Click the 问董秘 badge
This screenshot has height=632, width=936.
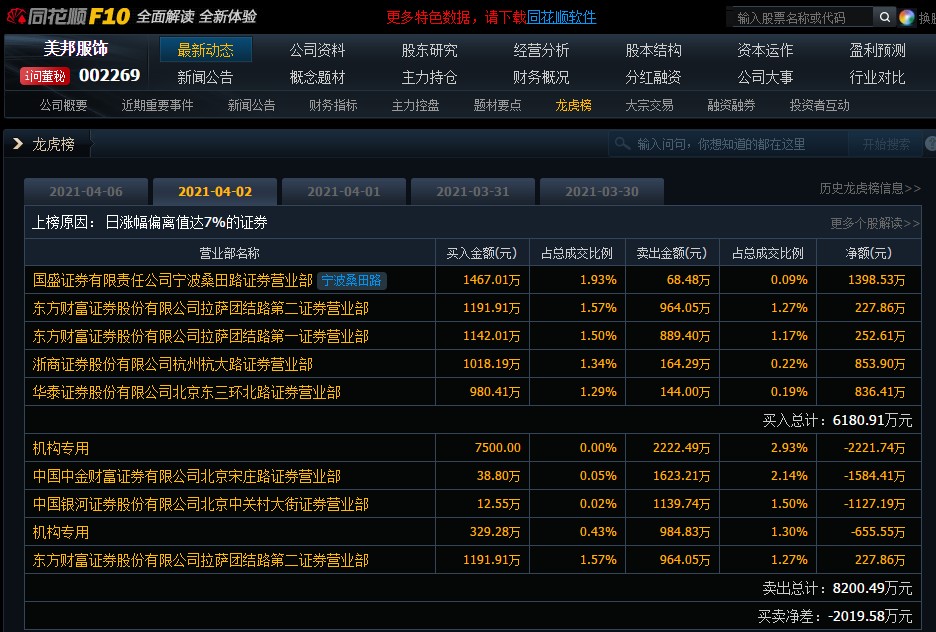[45, 76]
